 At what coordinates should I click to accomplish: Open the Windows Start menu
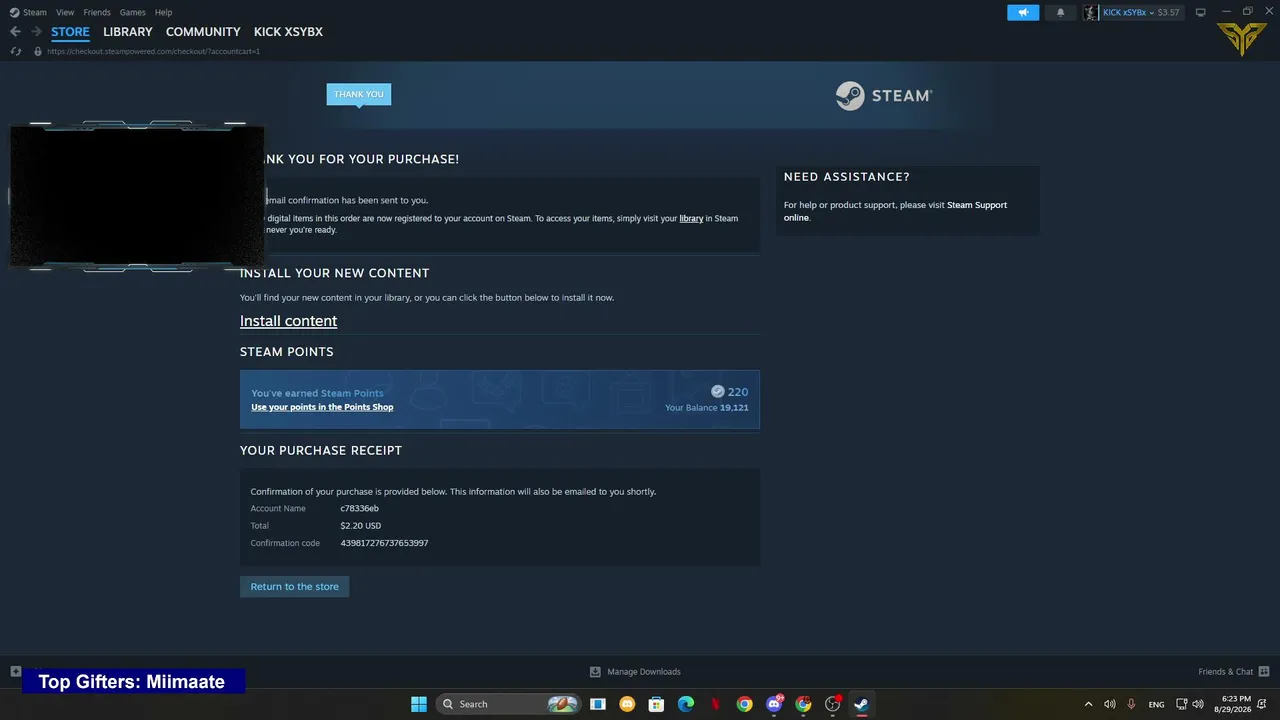click(419, 704)
